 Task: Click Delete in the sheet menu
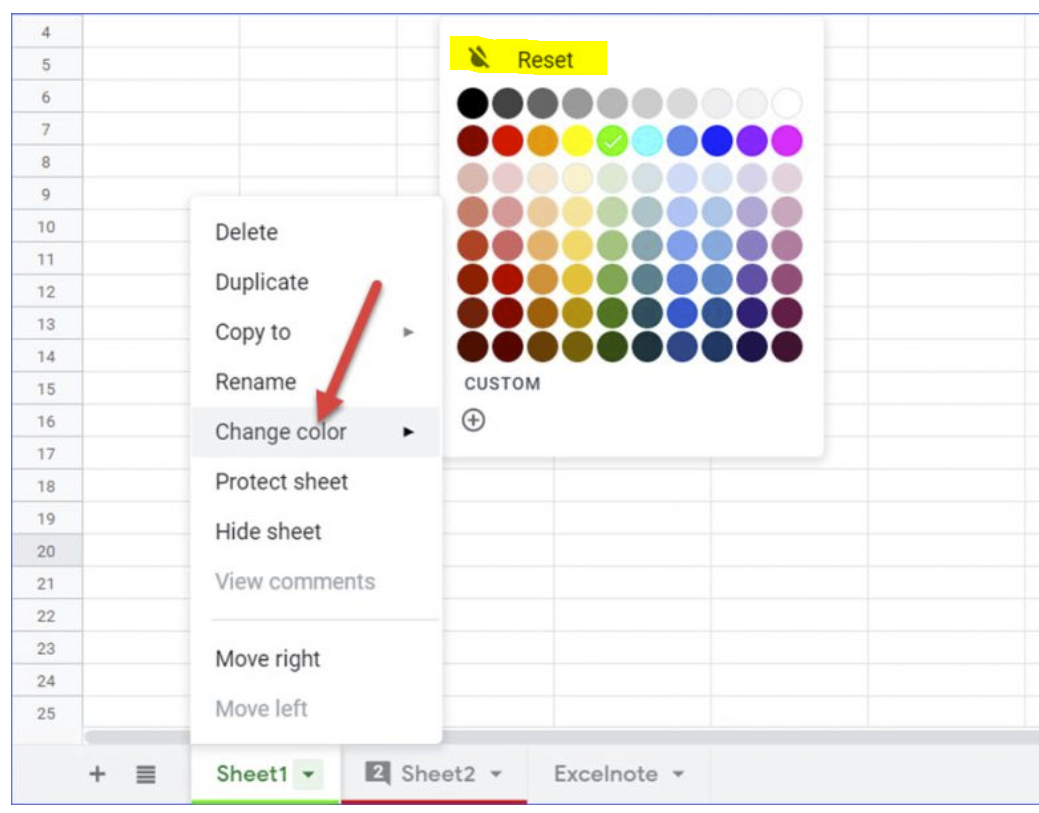click(246, 232)
